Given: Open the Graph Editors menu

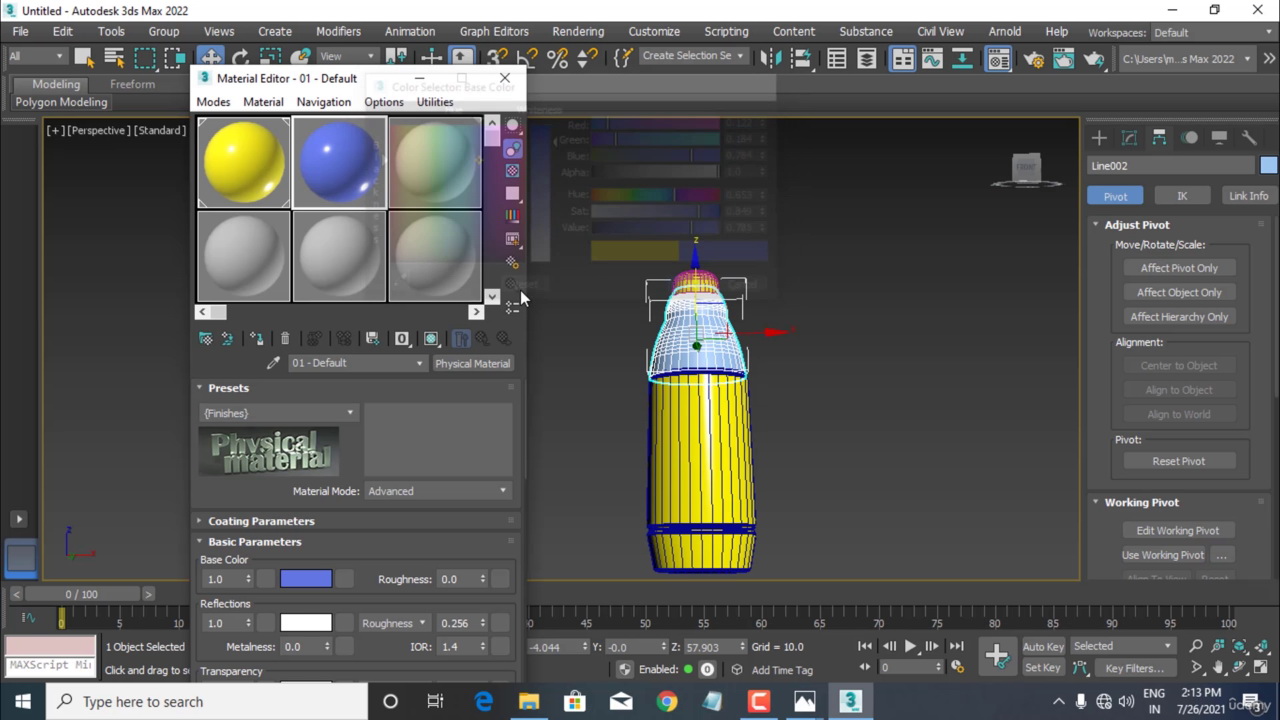Looking at the screenshot, I should coord(494,31).
